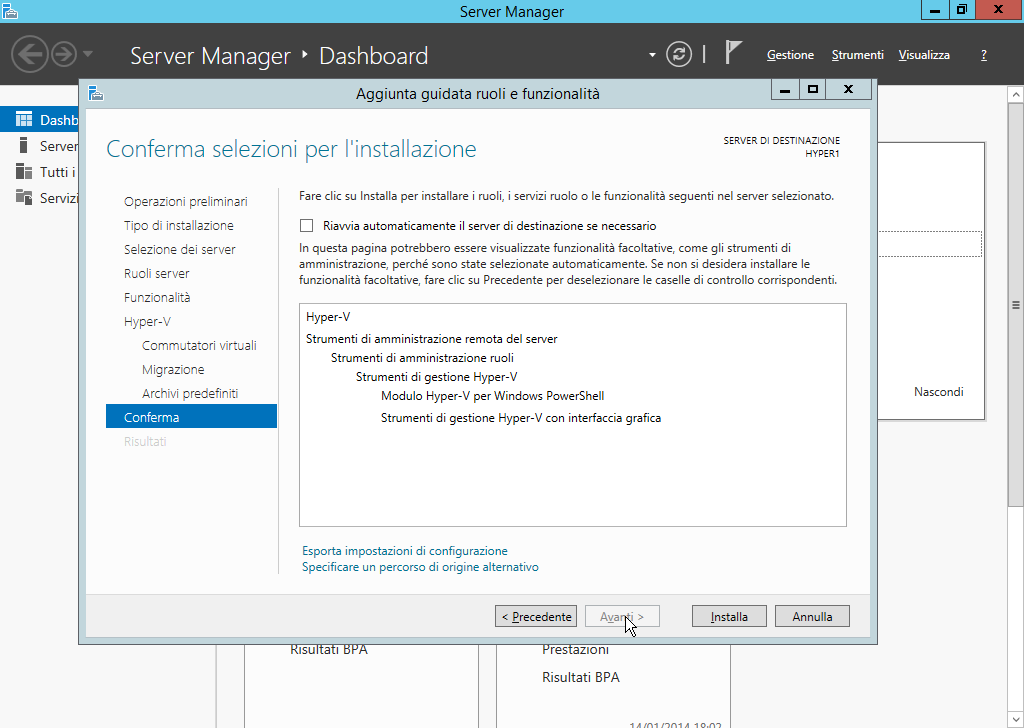The image size is (1024, 728).
Task: Click the back navigation arrow icon
Action: (30, 54)
